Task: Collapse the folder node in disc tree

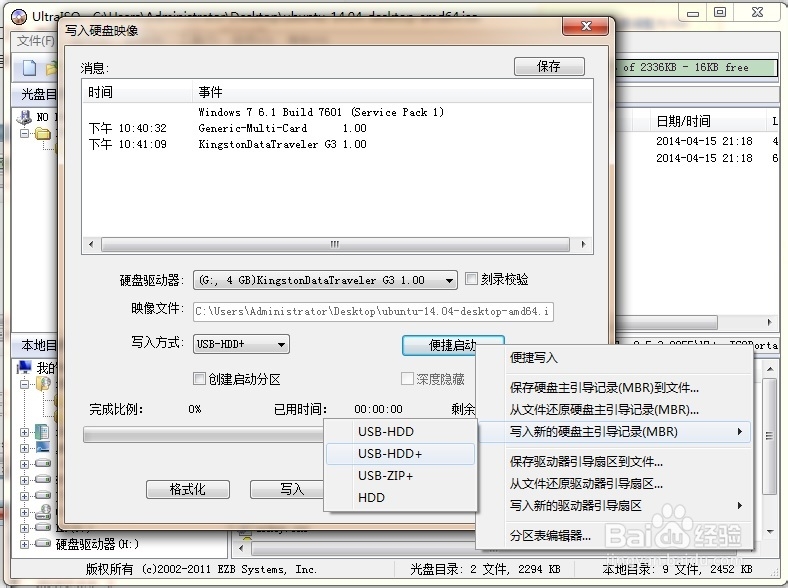Action: [x=24, y=134]
